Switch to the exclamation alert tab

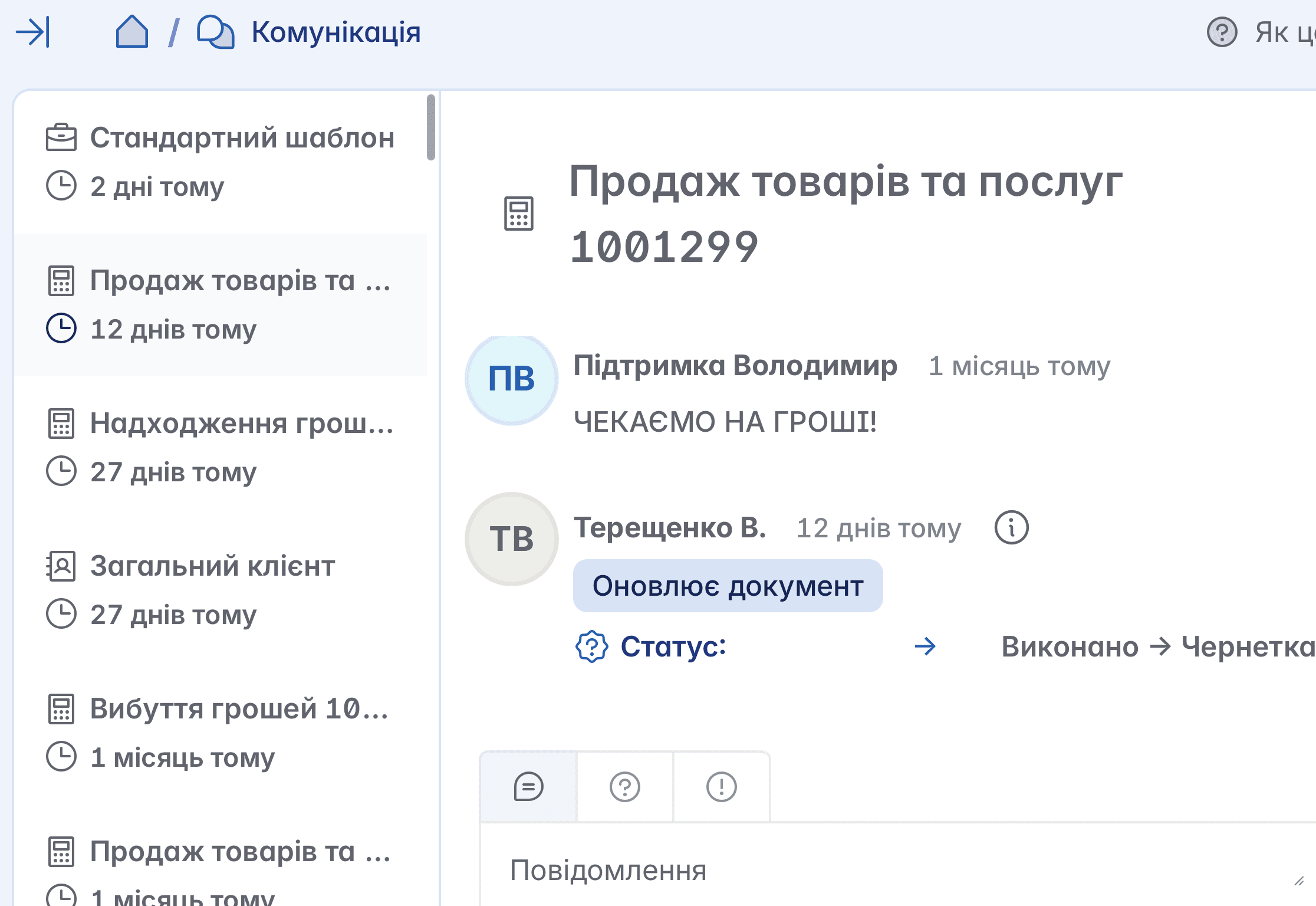coord(722,786)
